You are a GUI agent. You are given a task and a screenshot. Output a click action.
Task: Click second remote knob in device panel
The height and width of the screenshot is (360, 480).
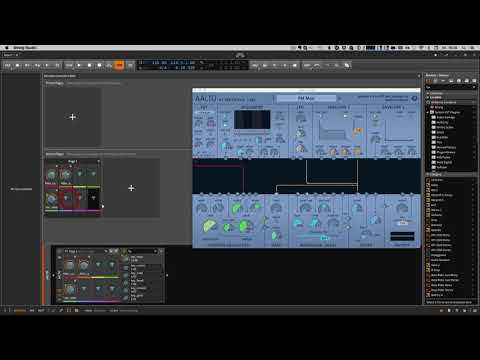pyautogui.click(x=83, y=265)
